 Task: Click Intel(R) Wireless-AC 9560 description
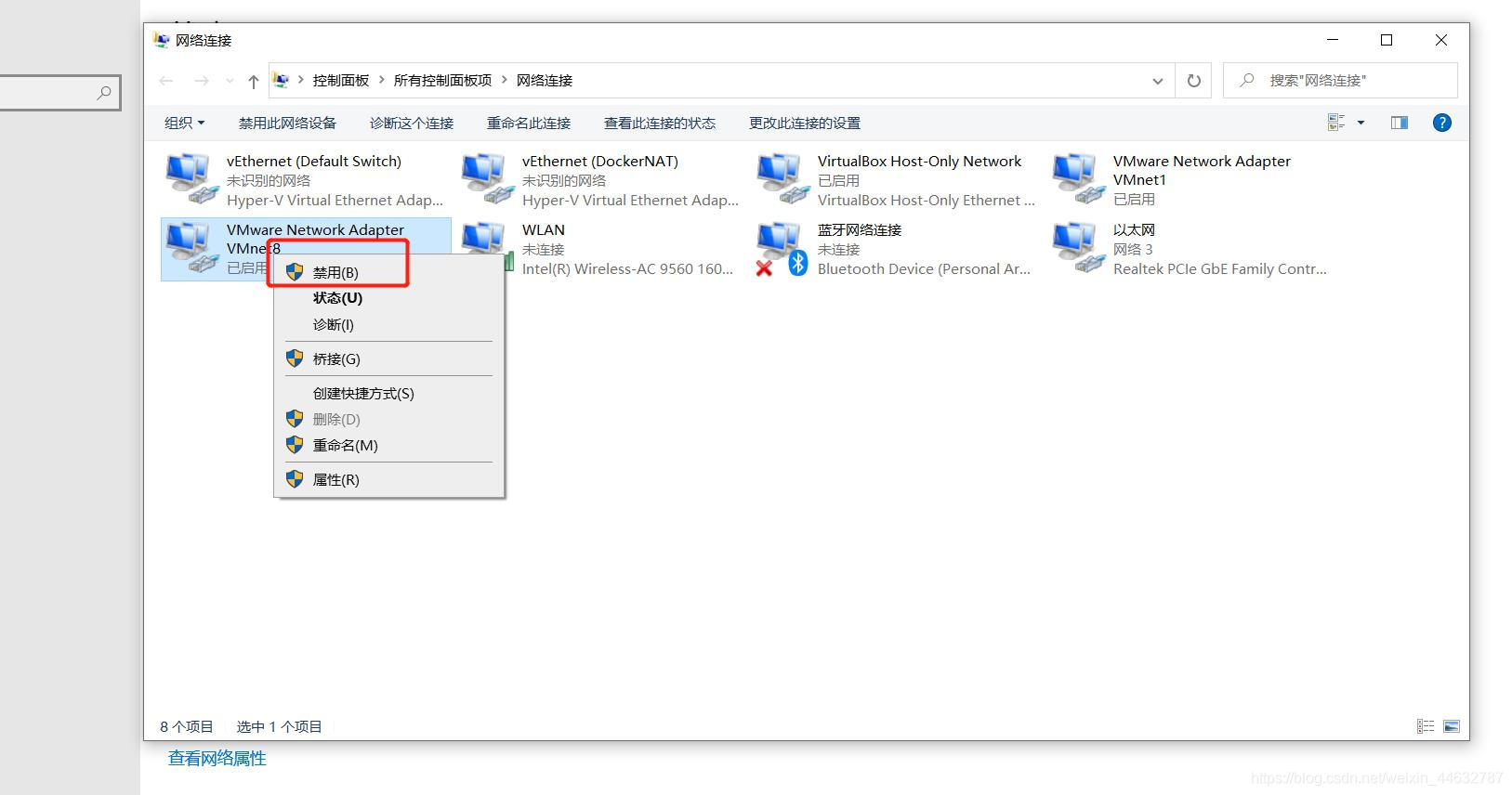pos(627,268)
